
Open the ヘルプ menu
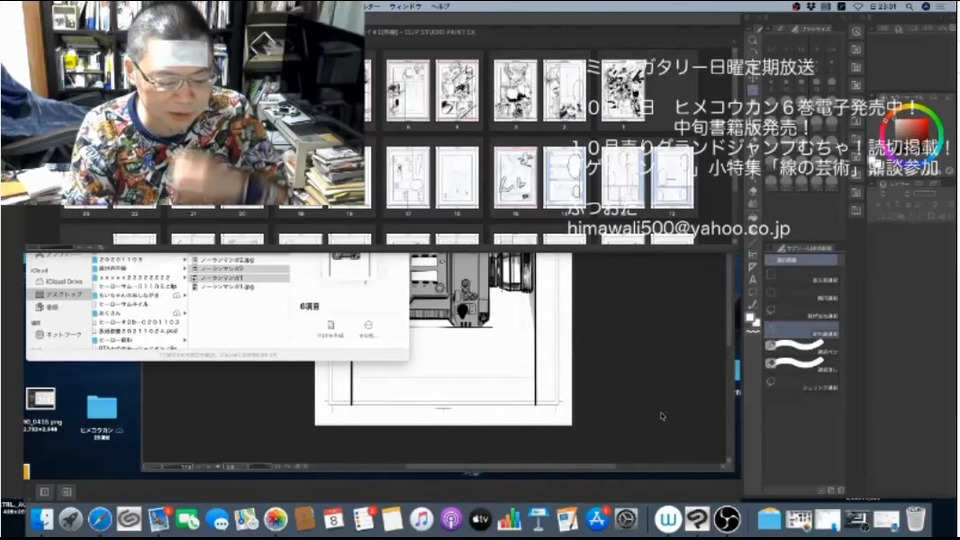tap(440, 6)
